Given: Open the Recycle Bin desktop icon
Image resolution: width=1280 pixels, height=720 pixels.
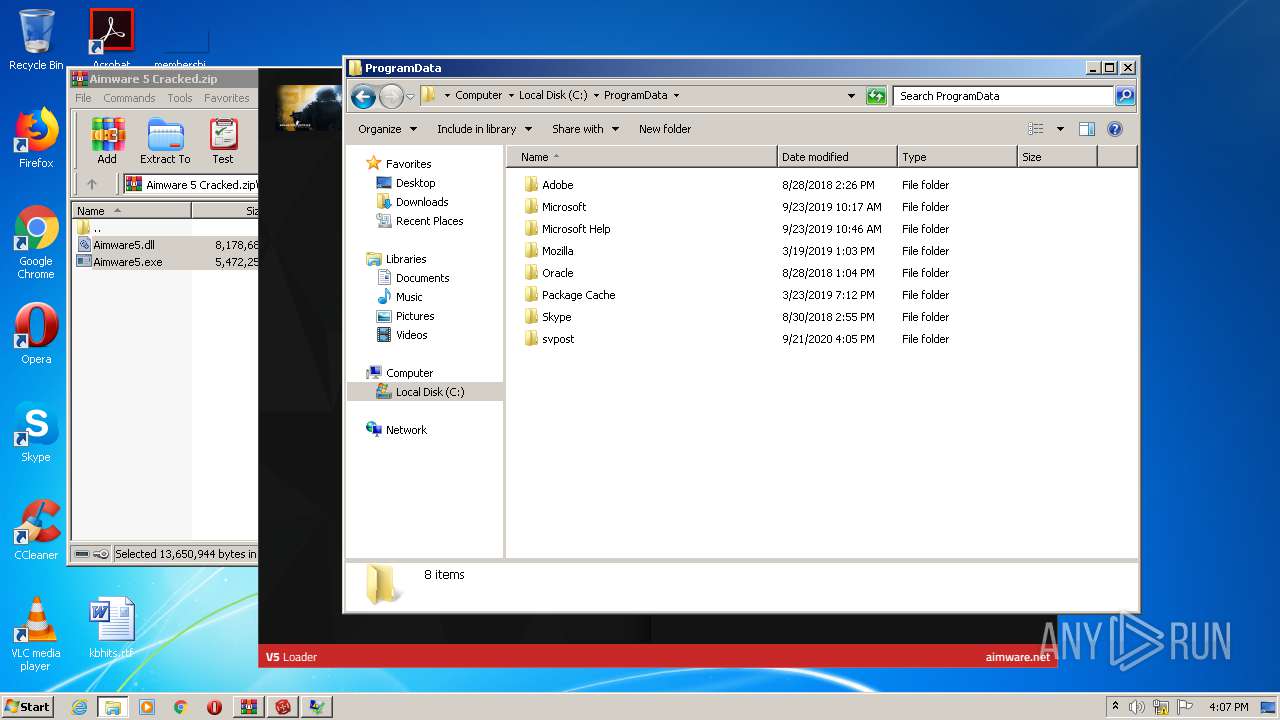Looking at the screenshot, I should point(36,40).
